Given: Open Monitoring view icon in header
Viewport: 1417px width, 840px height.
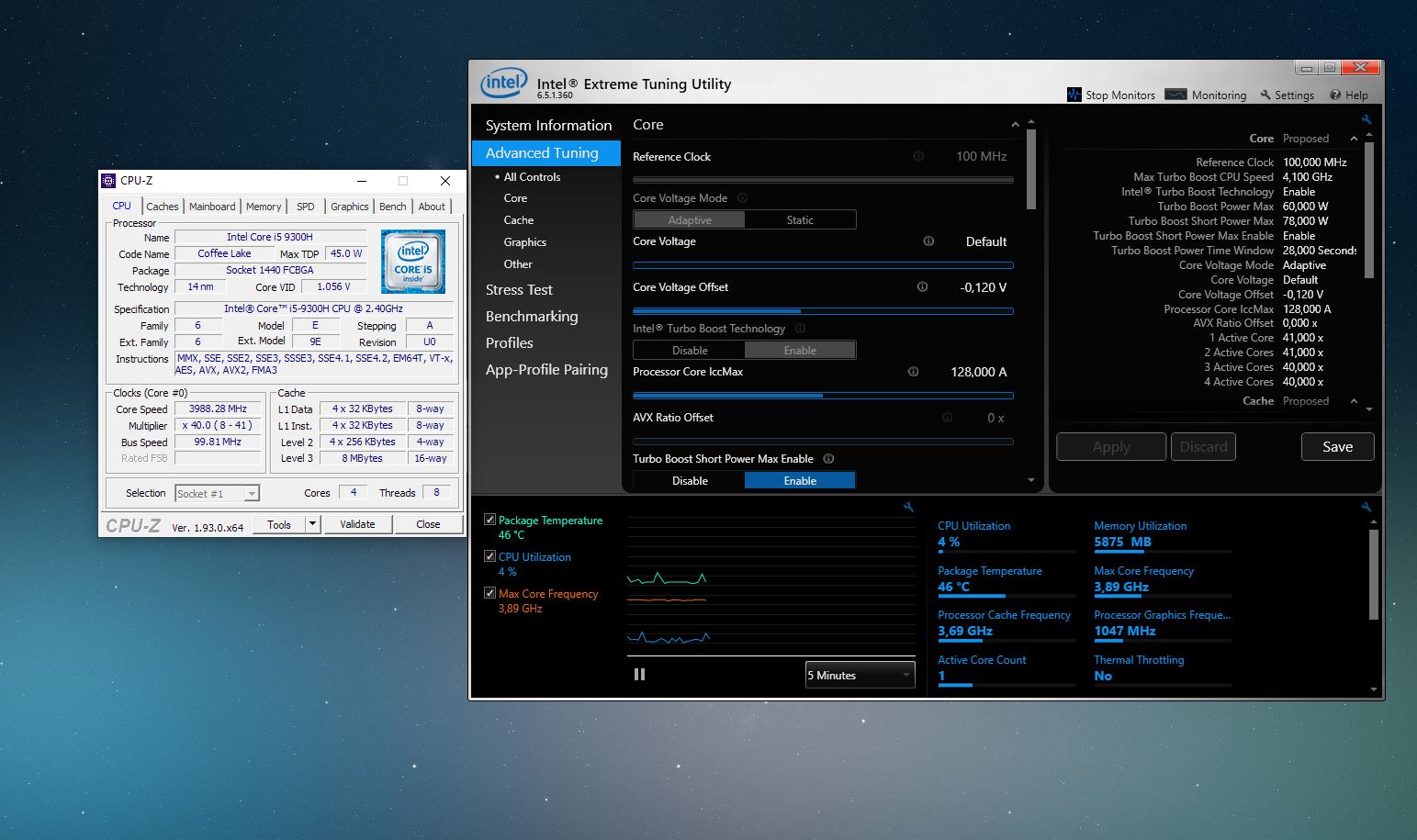Looking at the screenshot, I should point(1175,94).
